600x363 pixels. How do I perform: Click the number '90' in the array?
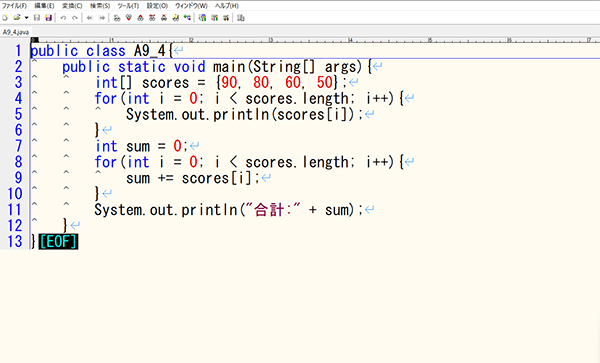pos(229,83)
